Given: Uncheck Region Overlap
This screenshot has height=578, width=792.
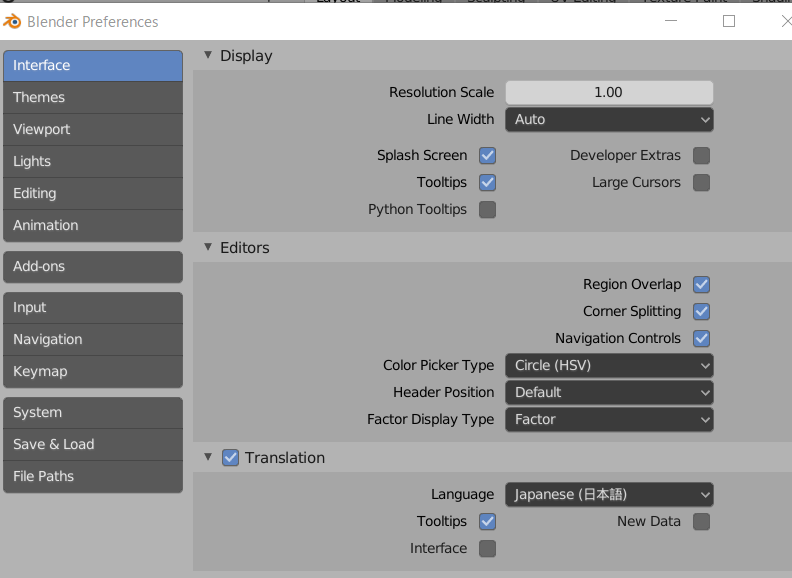Looking at the screenshot, I should pos(701,285).
